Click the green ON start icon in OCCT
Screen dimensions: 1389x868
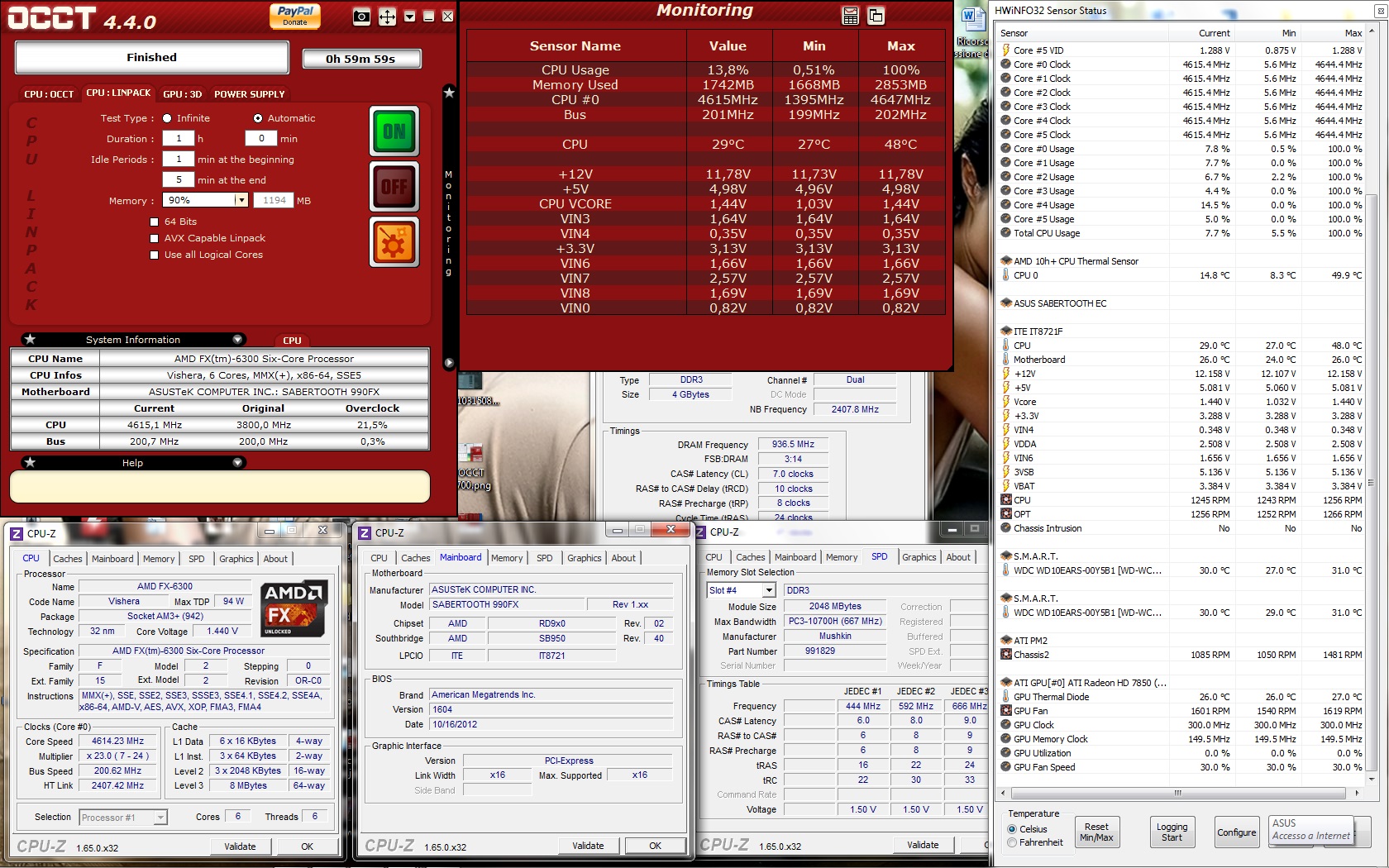[394, 131]
